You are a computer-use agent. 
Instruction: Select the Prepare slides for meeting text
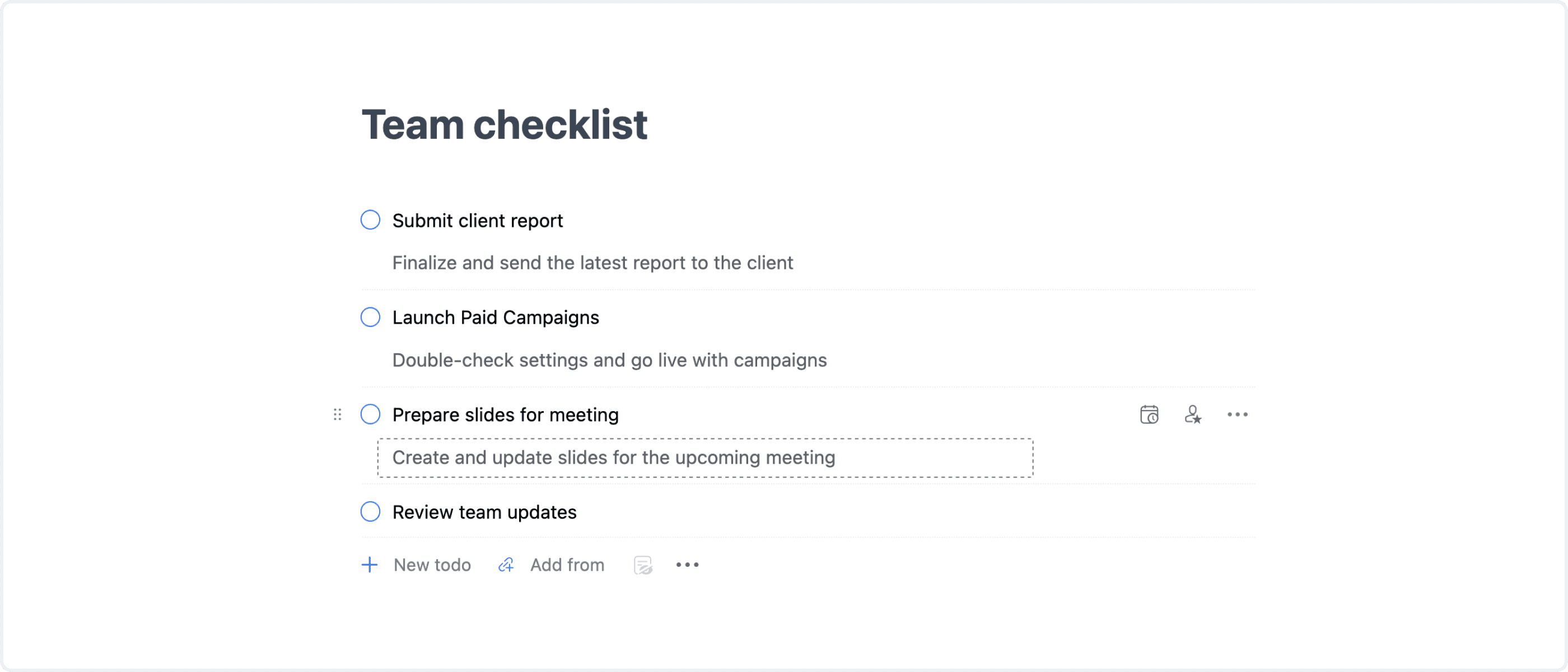pyautogui.click(x=505, y=414)
